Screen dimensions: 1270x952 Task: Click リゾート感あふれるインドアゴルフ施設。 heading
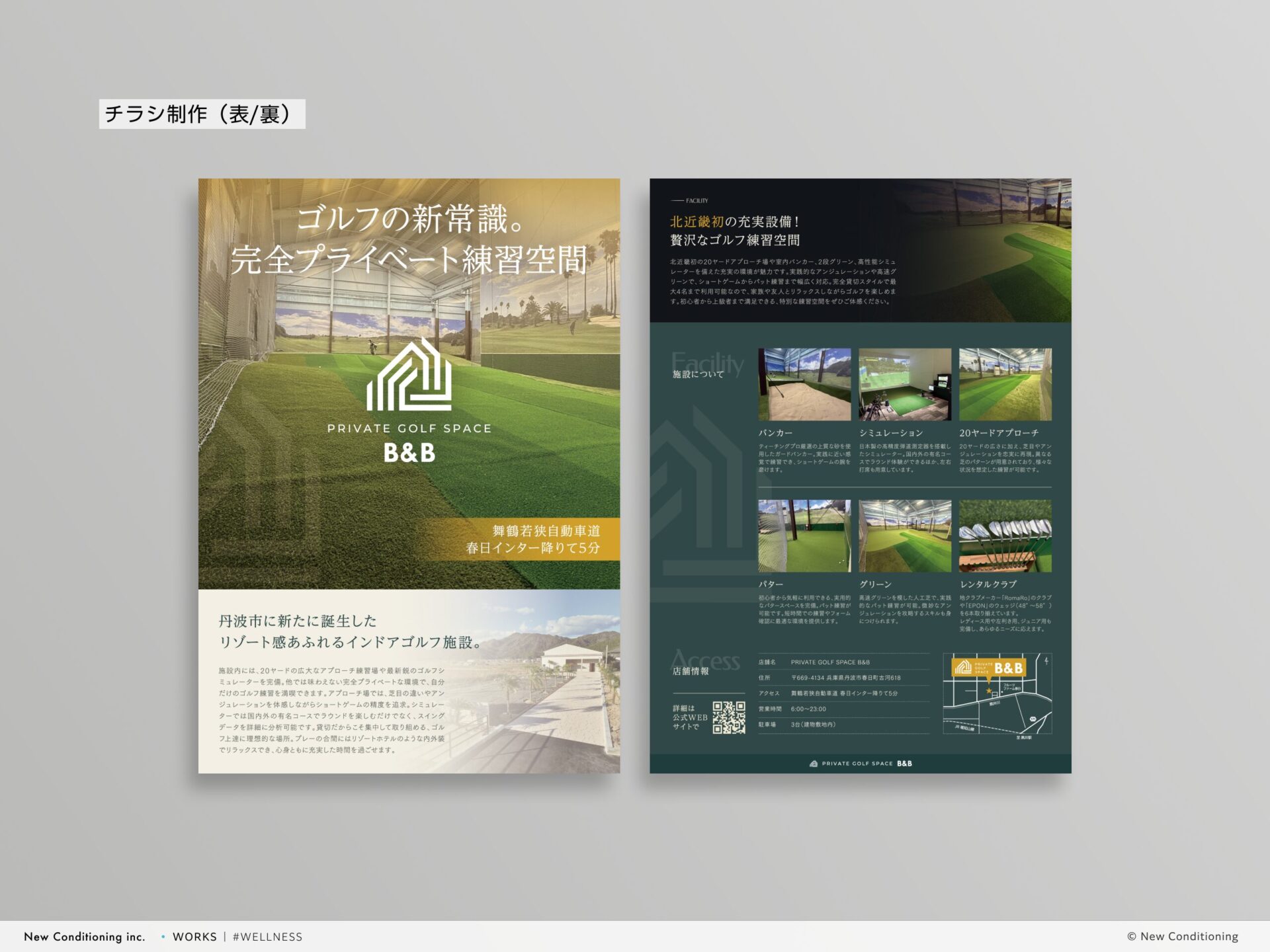point(351,643)
